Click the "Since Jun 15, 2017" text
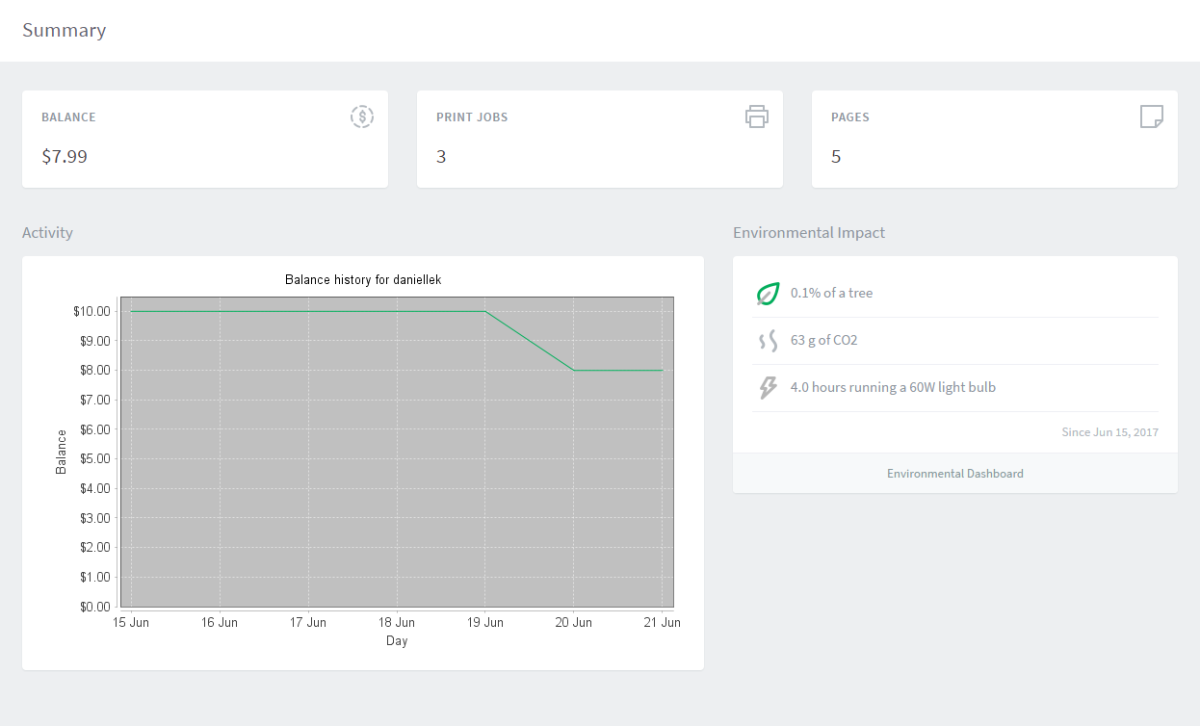1200x726 pixels. [1110, 431]
